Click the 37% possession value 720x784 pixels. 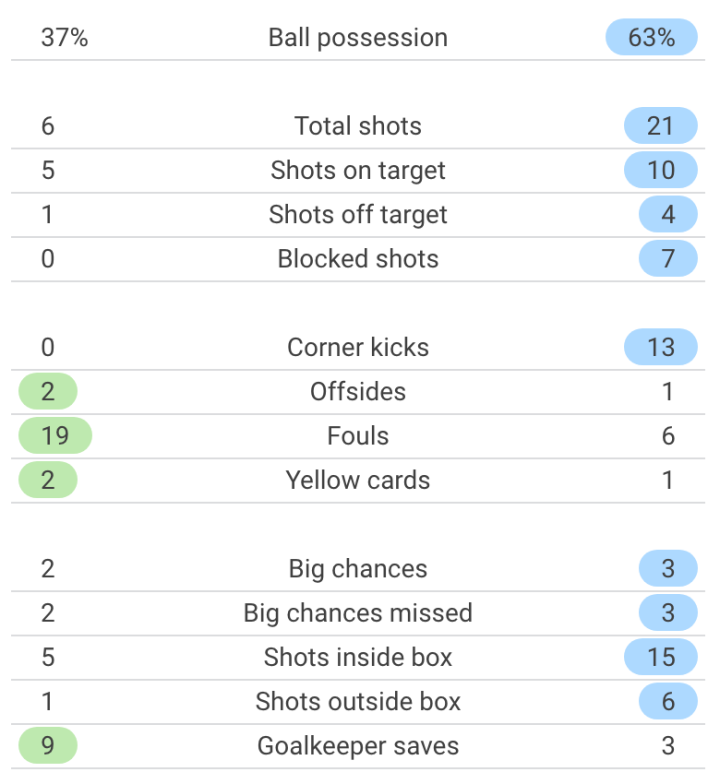(64, 38)
